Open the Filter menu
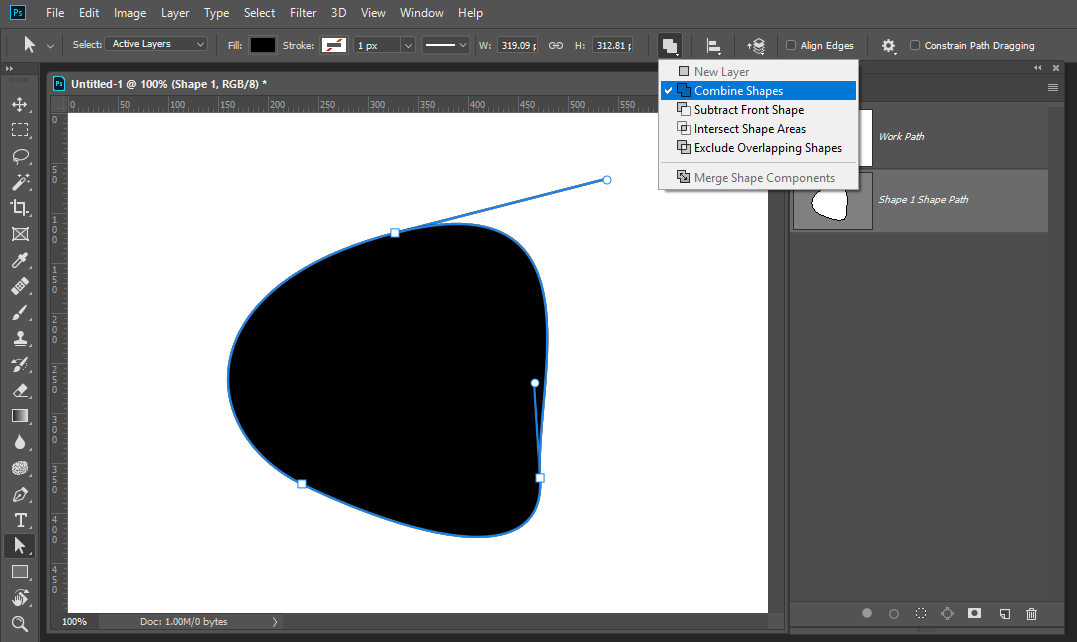The image size is (1077, 642). (304, 13)
